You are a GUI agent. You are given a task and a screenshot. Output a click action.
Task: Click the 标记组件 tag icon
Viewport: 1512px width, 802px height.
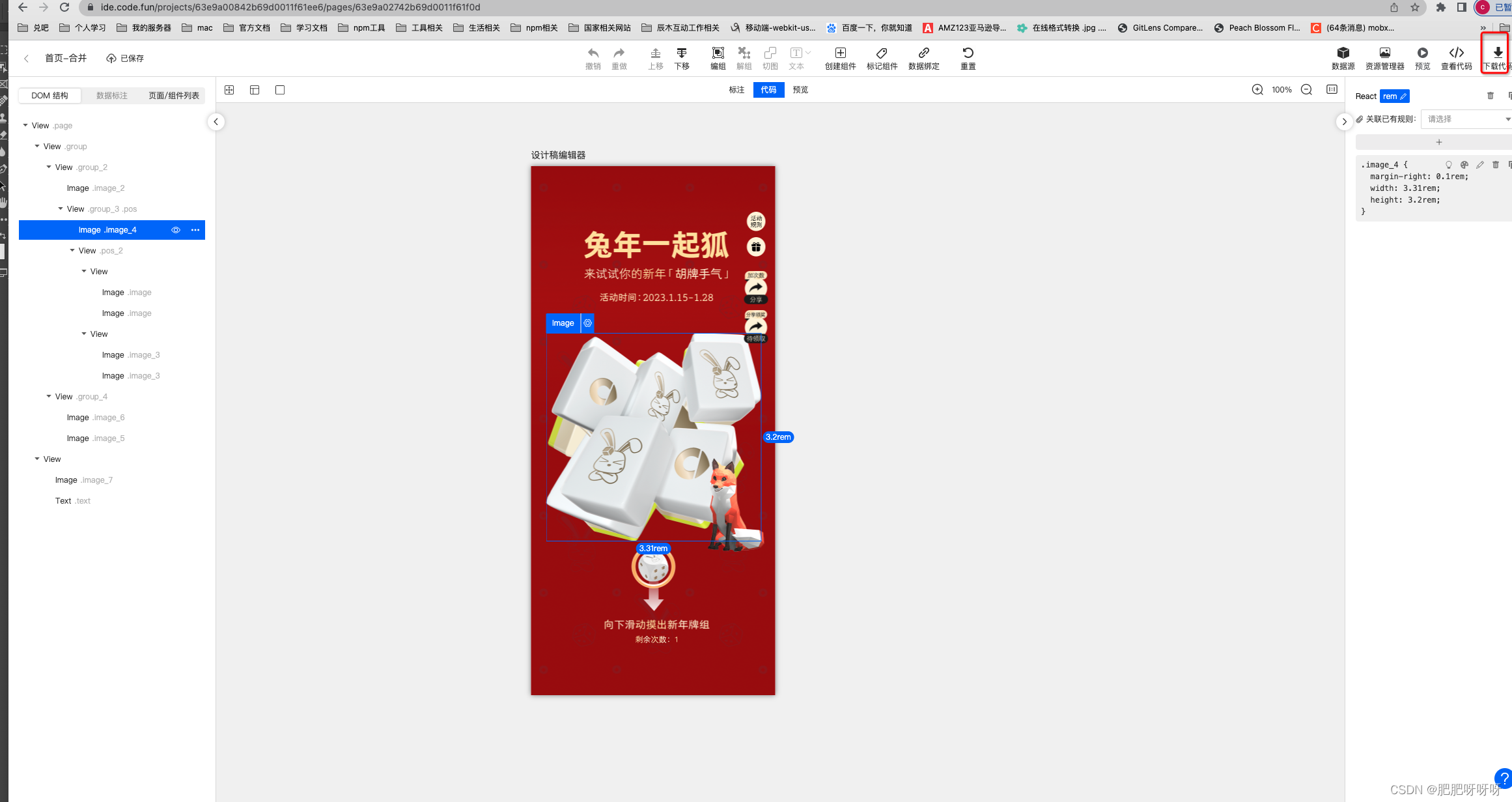coord(882,57)
